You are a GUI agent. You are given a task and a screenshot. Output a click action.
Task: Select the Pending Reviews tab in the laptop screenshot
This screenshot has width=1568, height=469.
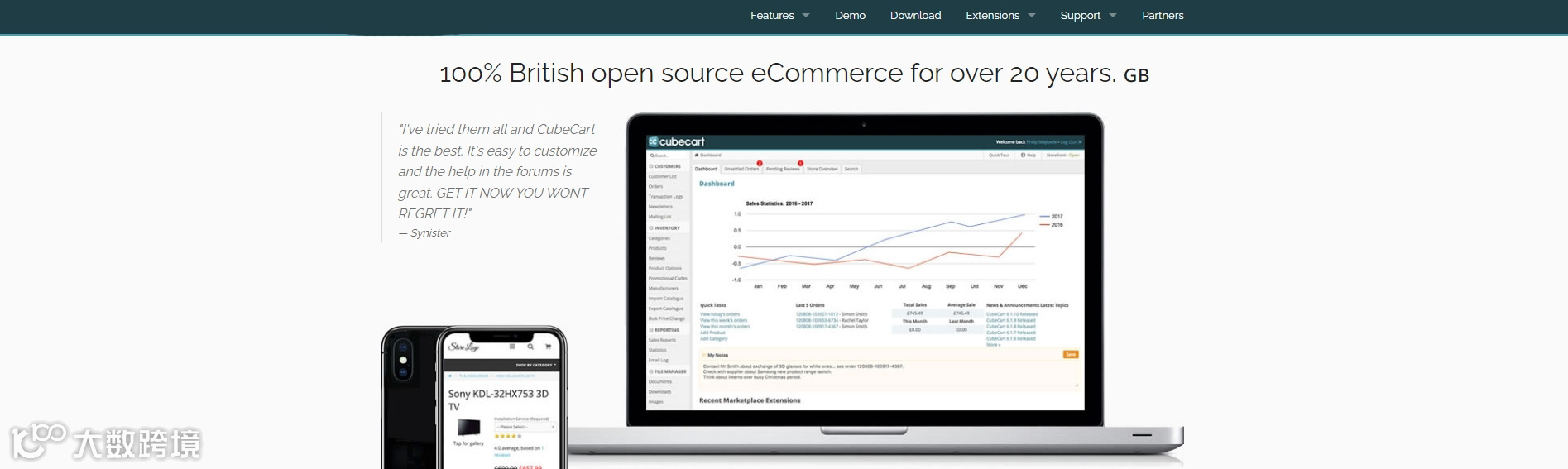(x=783, y=169)
